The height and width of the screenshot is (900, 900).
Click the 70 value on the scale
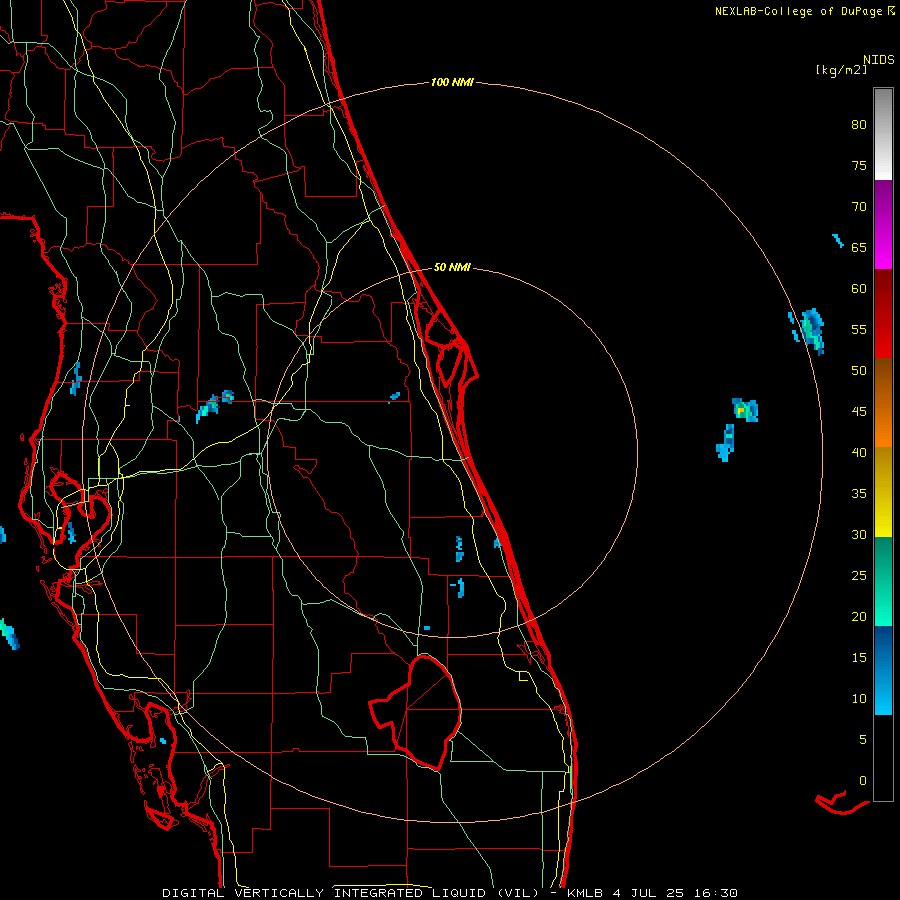click(859, 207)
